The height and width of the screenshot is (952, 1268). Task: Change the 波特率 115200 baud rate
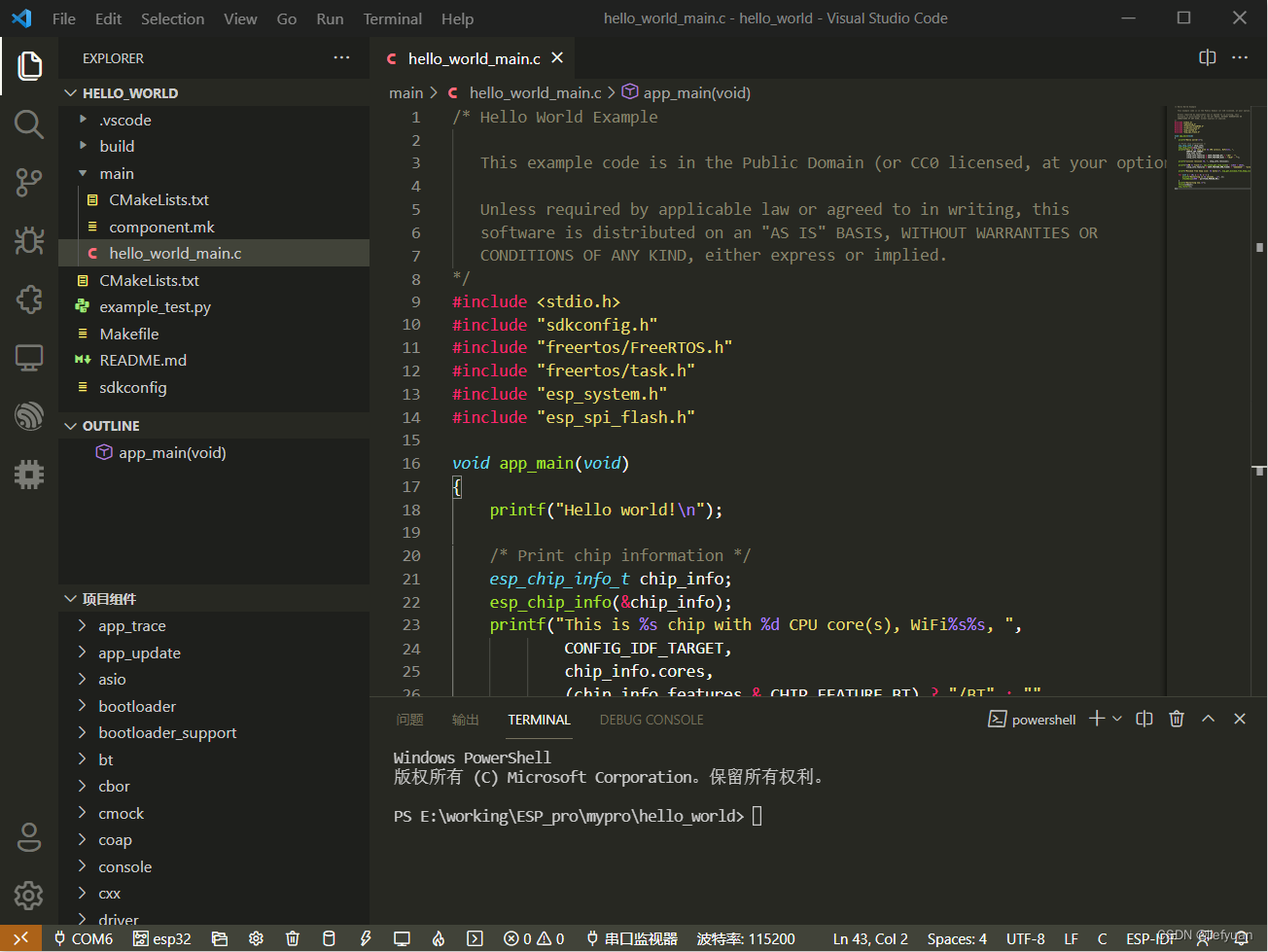(746, 938)
